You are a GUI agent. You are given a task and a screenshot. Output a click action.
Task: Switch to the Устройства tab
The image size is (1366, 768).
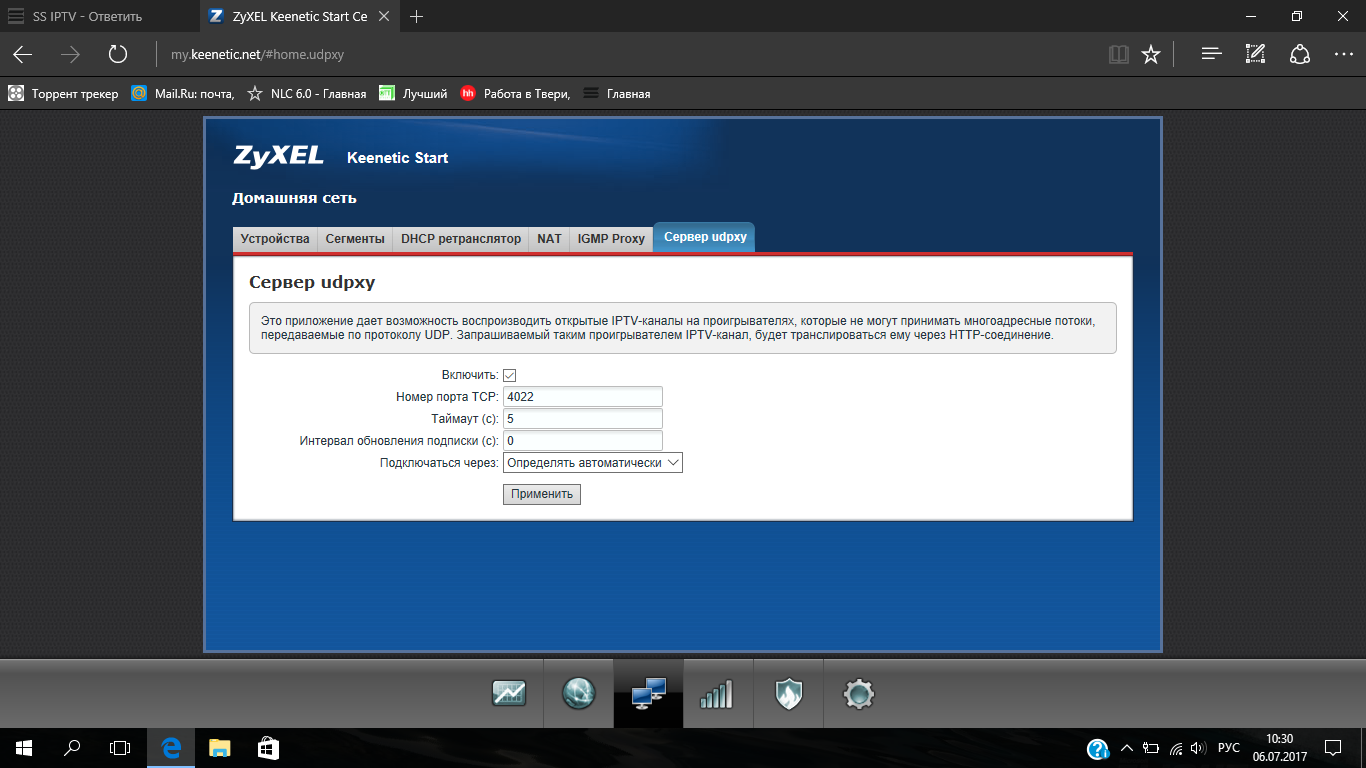275,239
